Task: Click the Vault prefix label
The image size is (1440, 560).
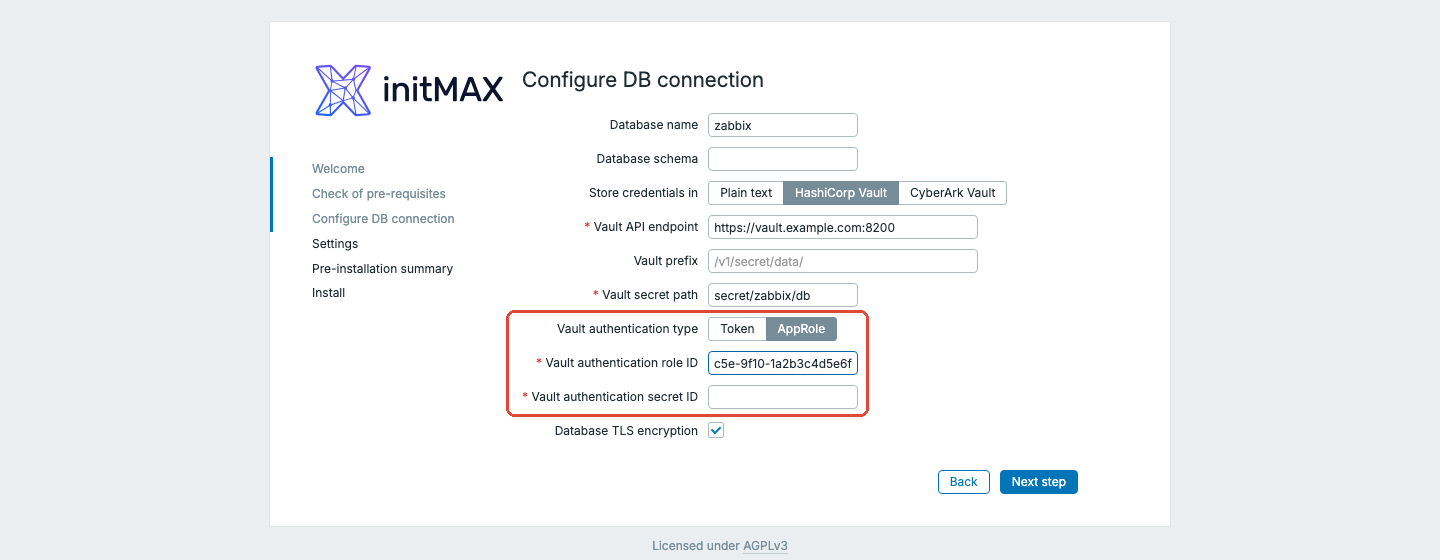Action: pyautogui.click(x=666, y=261)
